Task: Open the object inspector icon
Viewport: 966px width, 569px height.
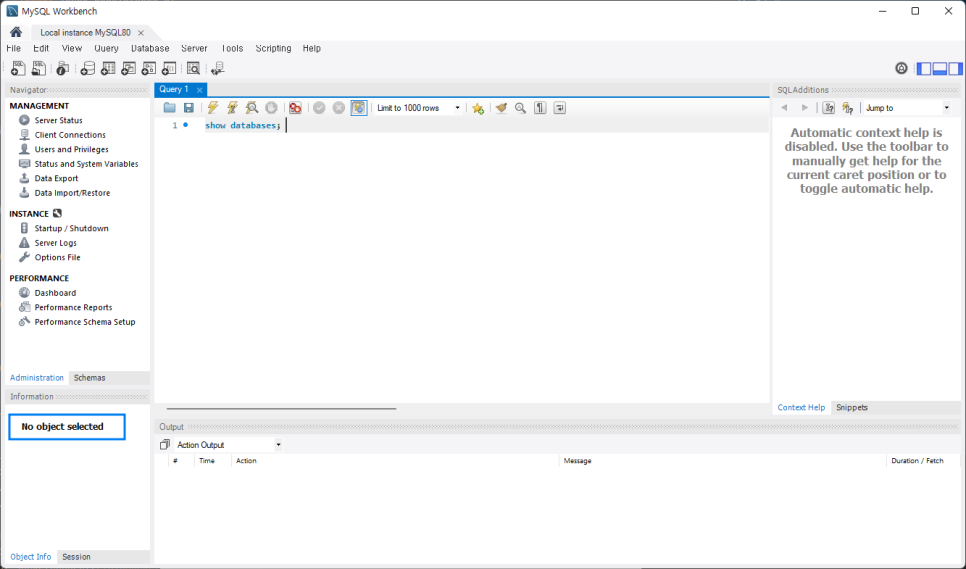Action: 62,68
